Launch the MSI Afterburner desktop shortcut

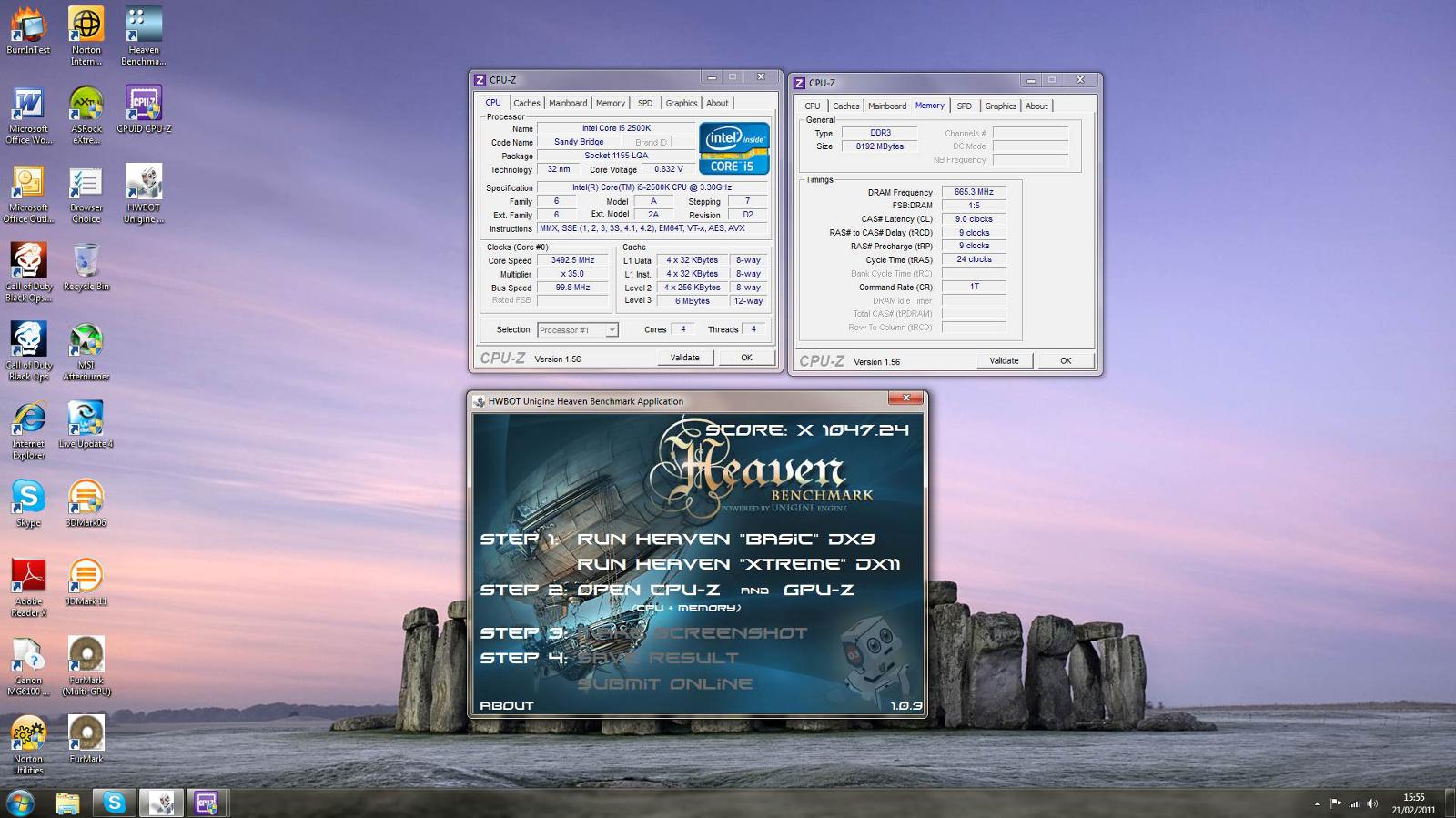pyautogui.click(x=86, y=351)
